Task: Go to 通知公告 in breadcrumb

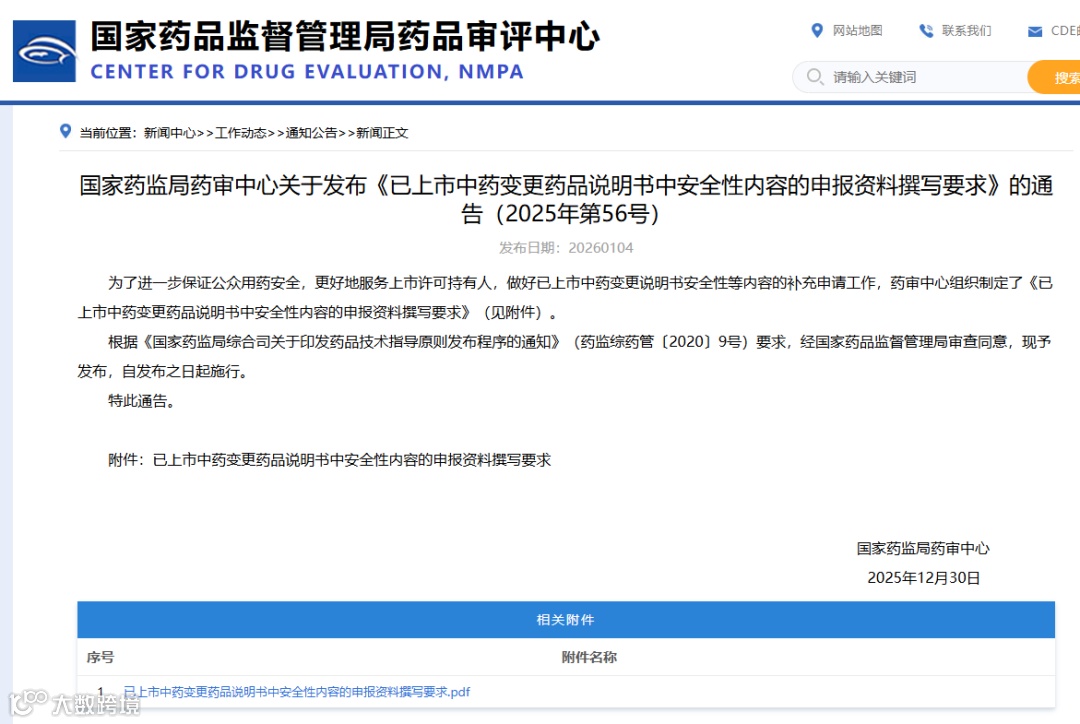Action: click(x=311, y=133)
